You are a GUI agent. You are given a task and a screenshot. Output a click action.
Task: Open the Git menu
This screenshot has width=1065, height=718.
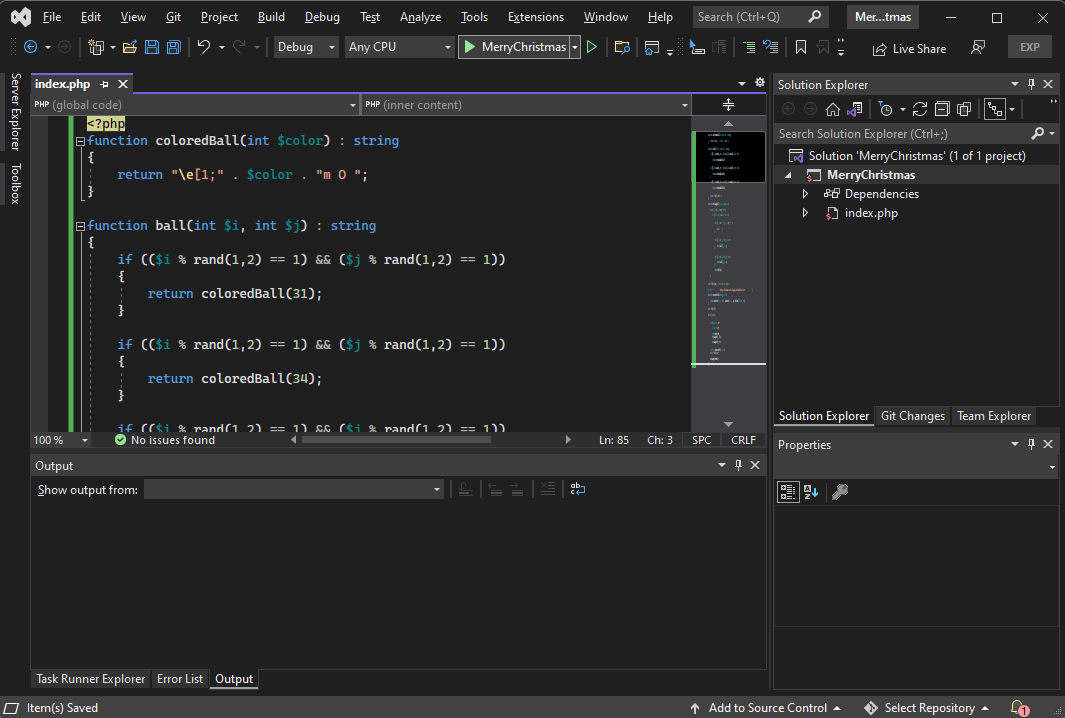click(x=173, y=17)
